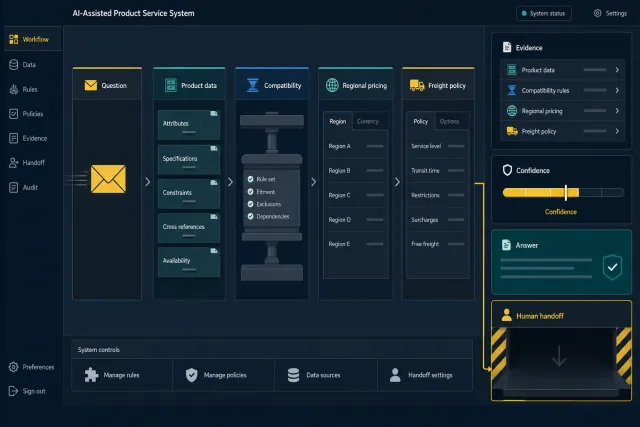This screenshot has height=427, width=640.
Task: Click the Evidence panel document icon
Action: point(507,47)
